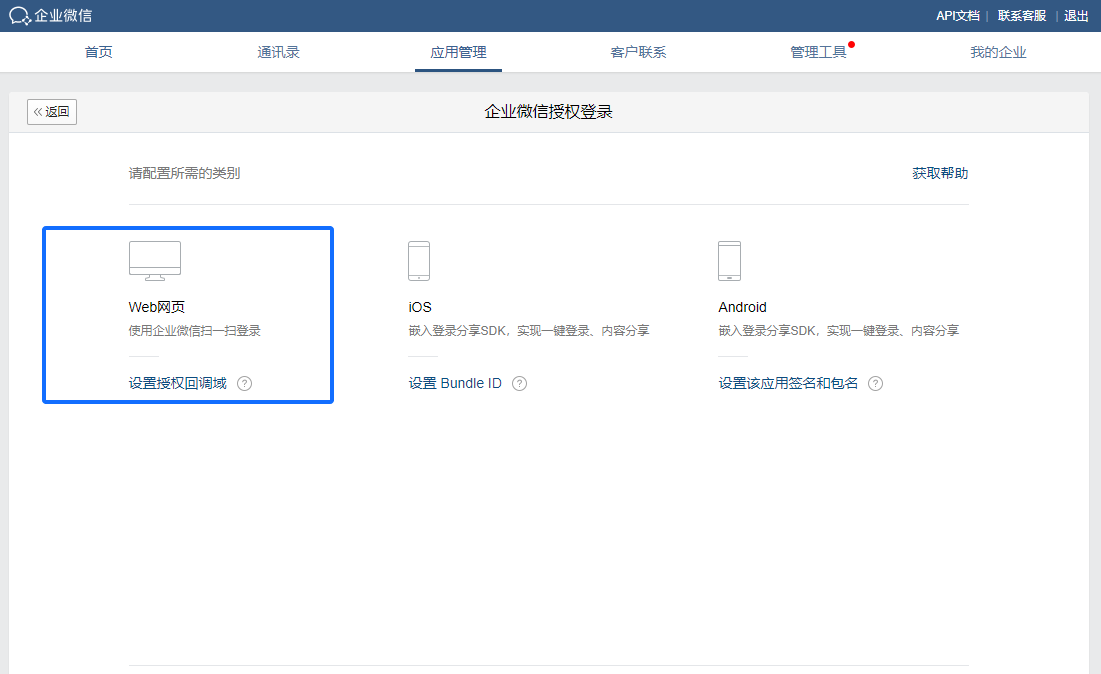
Task: Select the 应用管理 tab
Action: pyautogui.click(x=458, y=52)
